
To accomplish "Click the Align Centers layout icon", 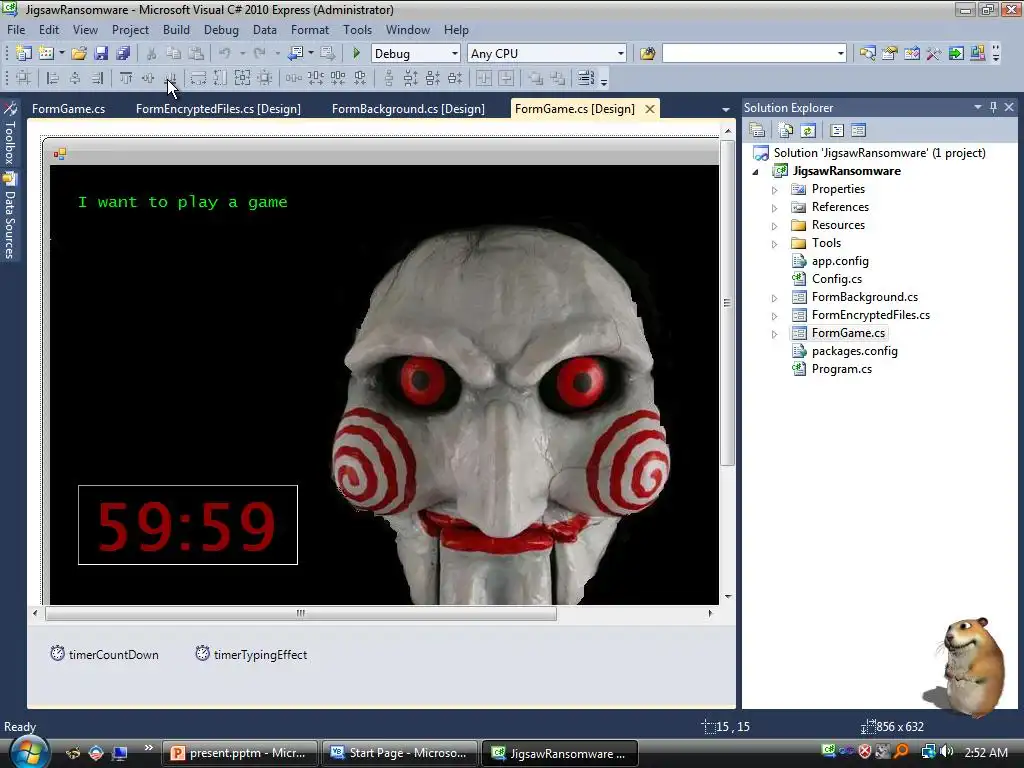I will coord(75,78).
